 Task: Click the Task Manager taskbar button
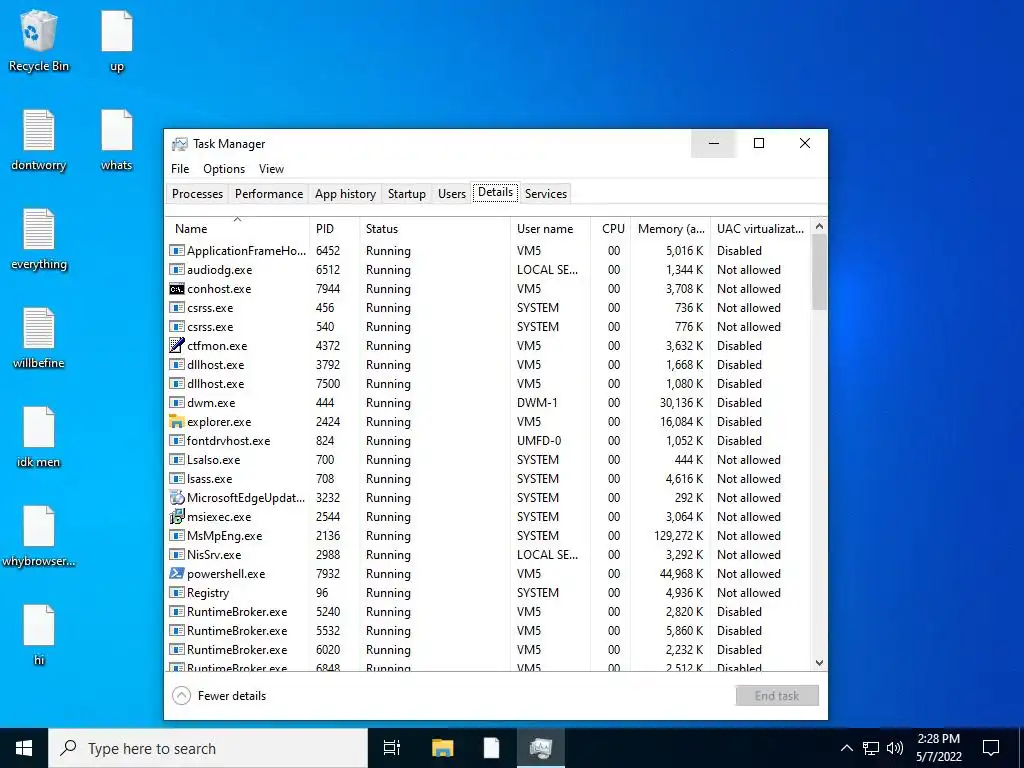click(x=541, y=748)
